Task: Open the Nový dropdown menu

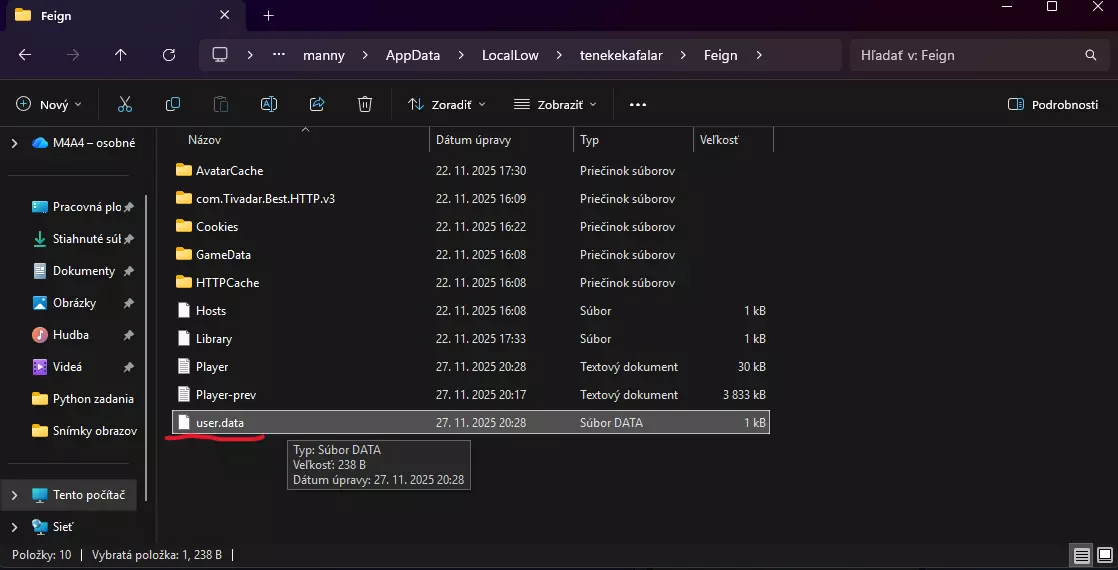Action: click(49, 104)
